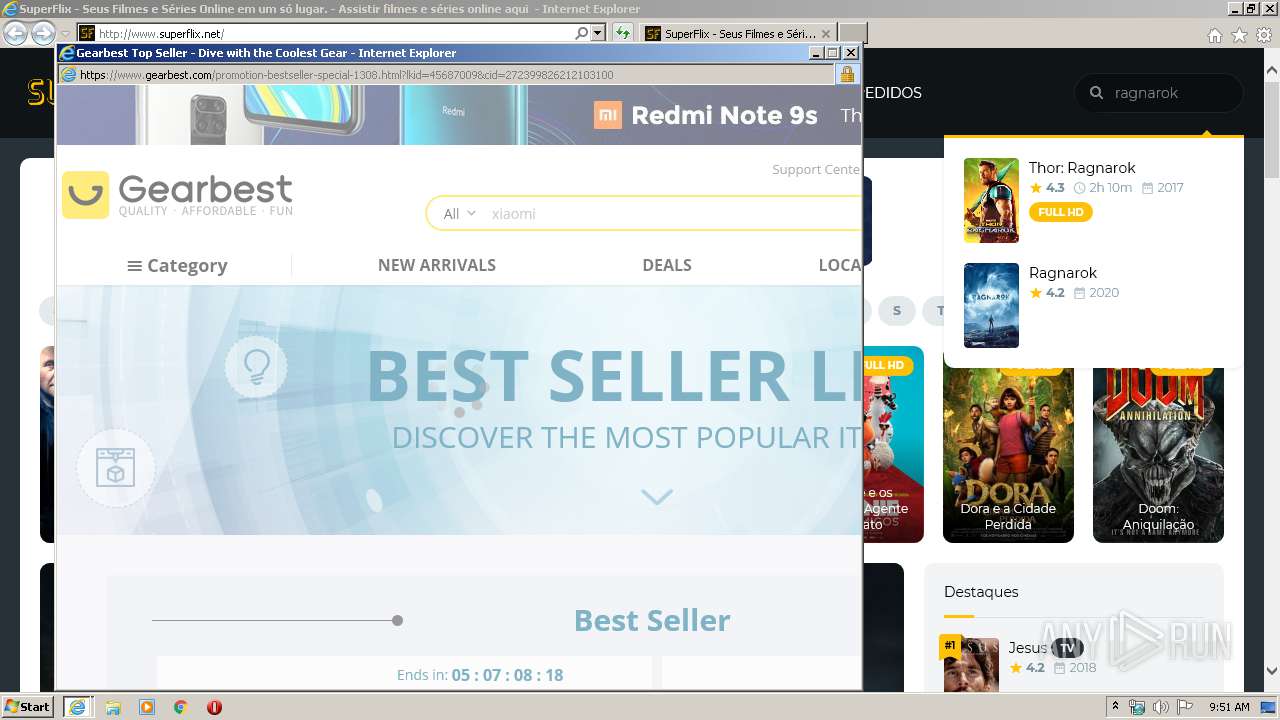The width and height of the screenshot is (1280, 720).
Task: Open the DEALS menu in Gearbest
Action: [667, 265]
